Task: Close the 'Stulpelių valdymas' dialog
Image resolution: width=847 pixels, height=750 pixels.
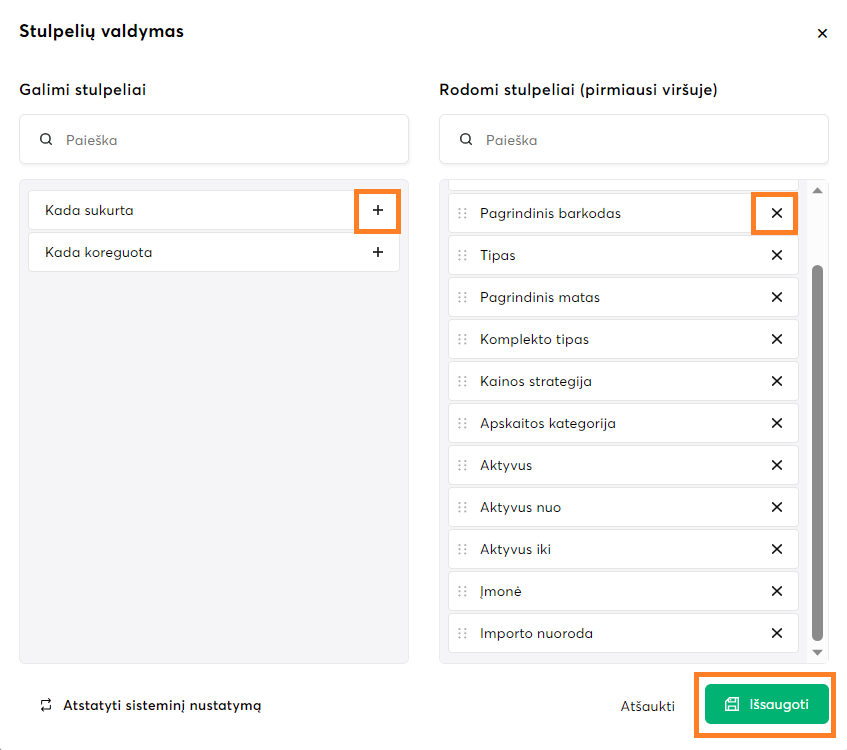Action: point(822,33)
